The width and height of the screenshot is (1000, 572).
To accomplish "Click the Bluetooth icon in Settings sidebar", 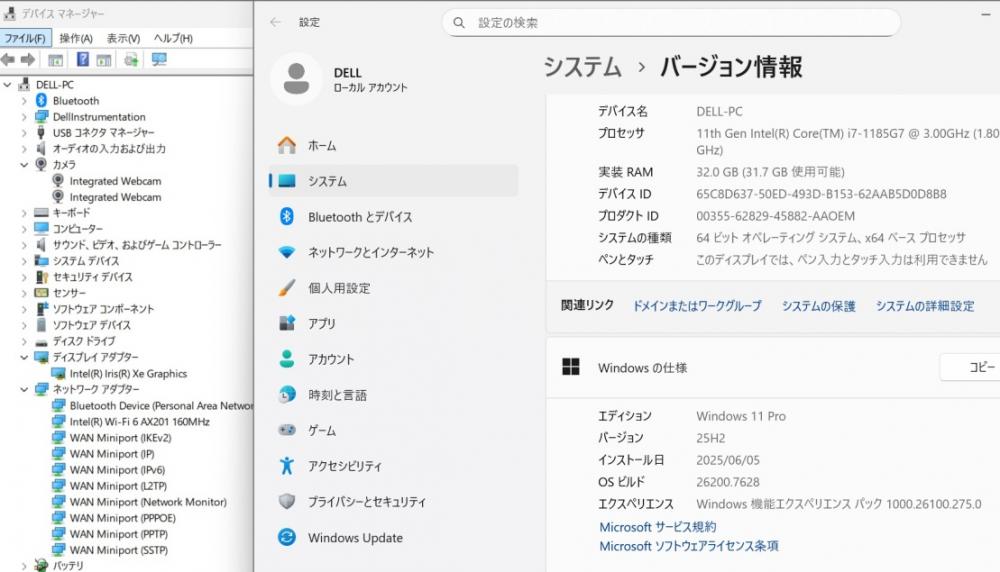I will coord(287,217).
